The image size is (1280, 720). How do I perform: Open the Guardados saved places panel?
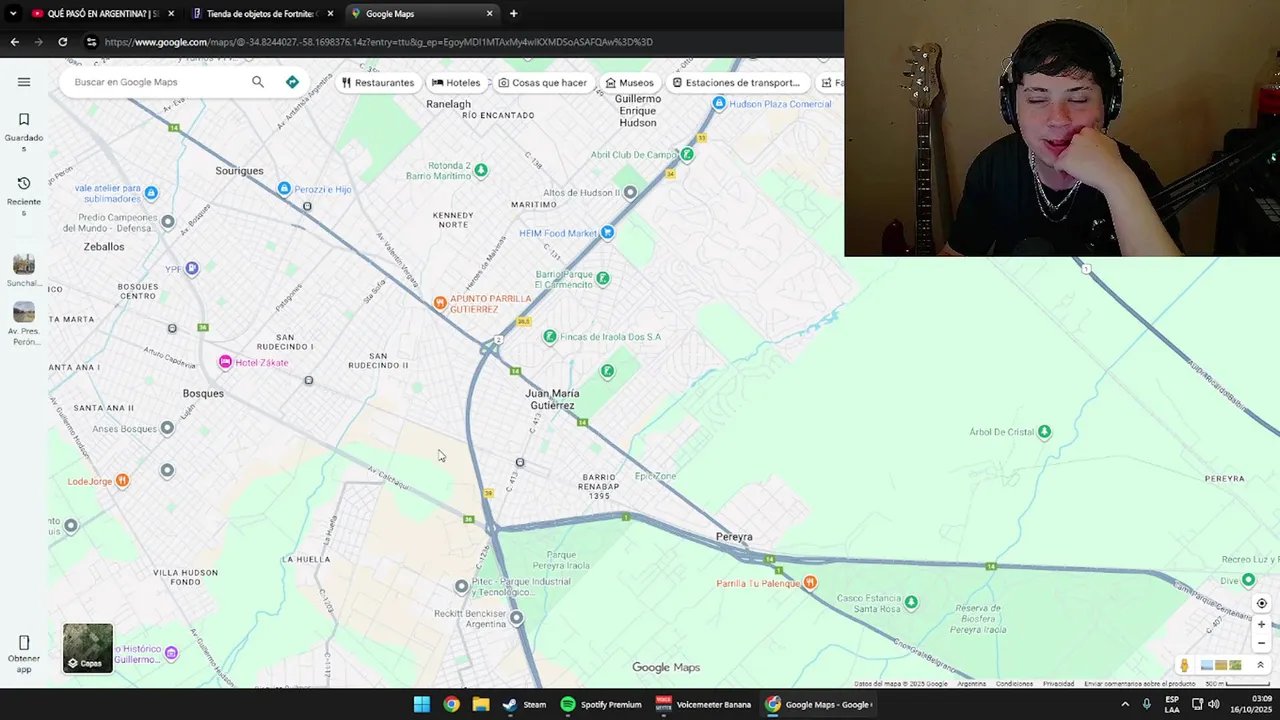pyautogui.click(x=24, y=132)
